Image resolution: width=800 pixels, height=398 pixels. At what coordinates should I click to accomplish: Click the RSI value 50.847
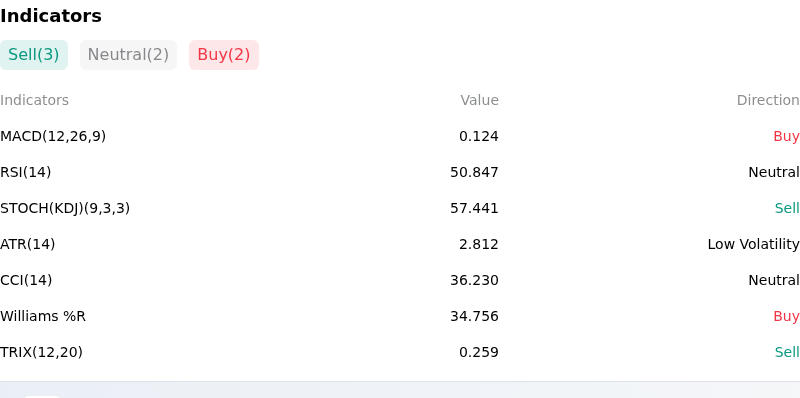tap(474, 172)
